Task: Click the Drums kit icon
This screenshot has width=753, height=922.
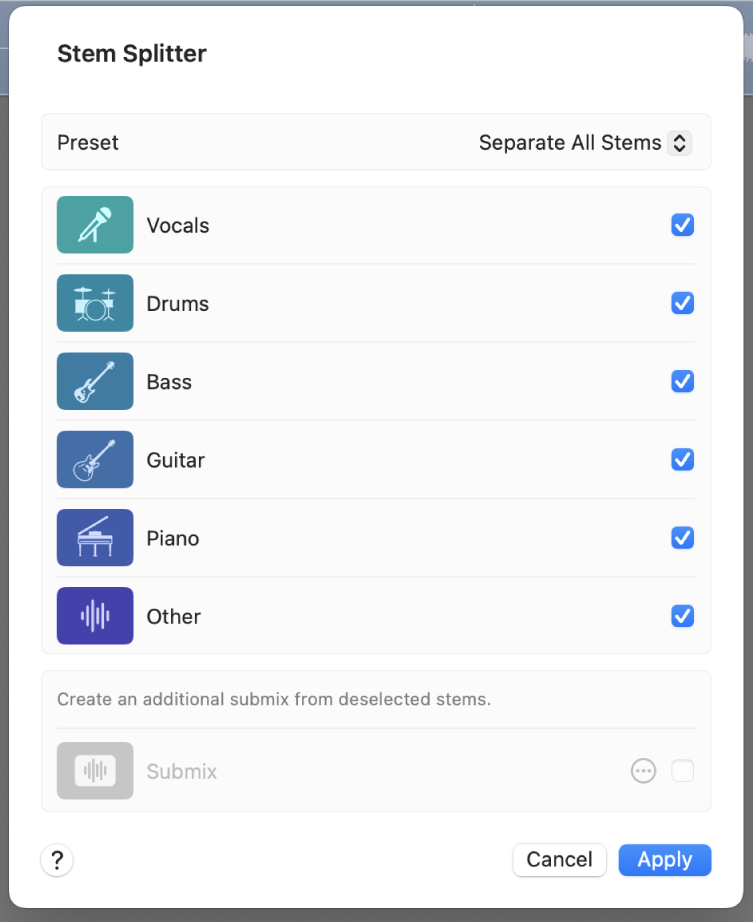Action: coord(95,303)
